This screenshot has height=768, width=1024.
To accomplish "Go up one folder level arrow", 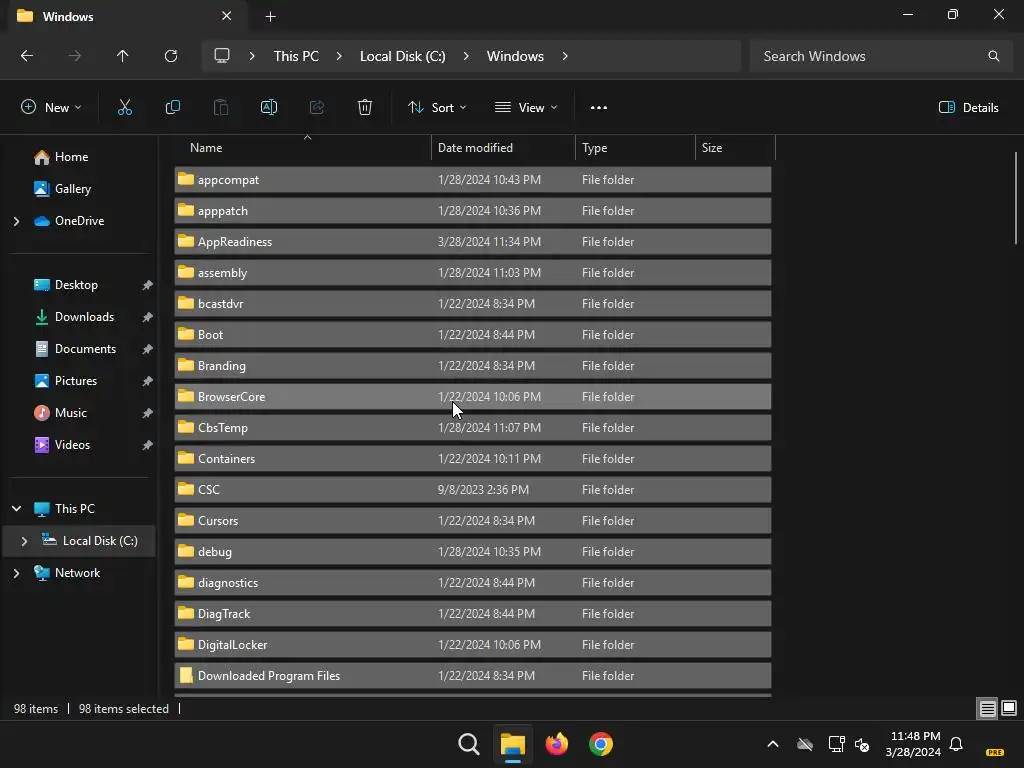I will pos(123,56).
